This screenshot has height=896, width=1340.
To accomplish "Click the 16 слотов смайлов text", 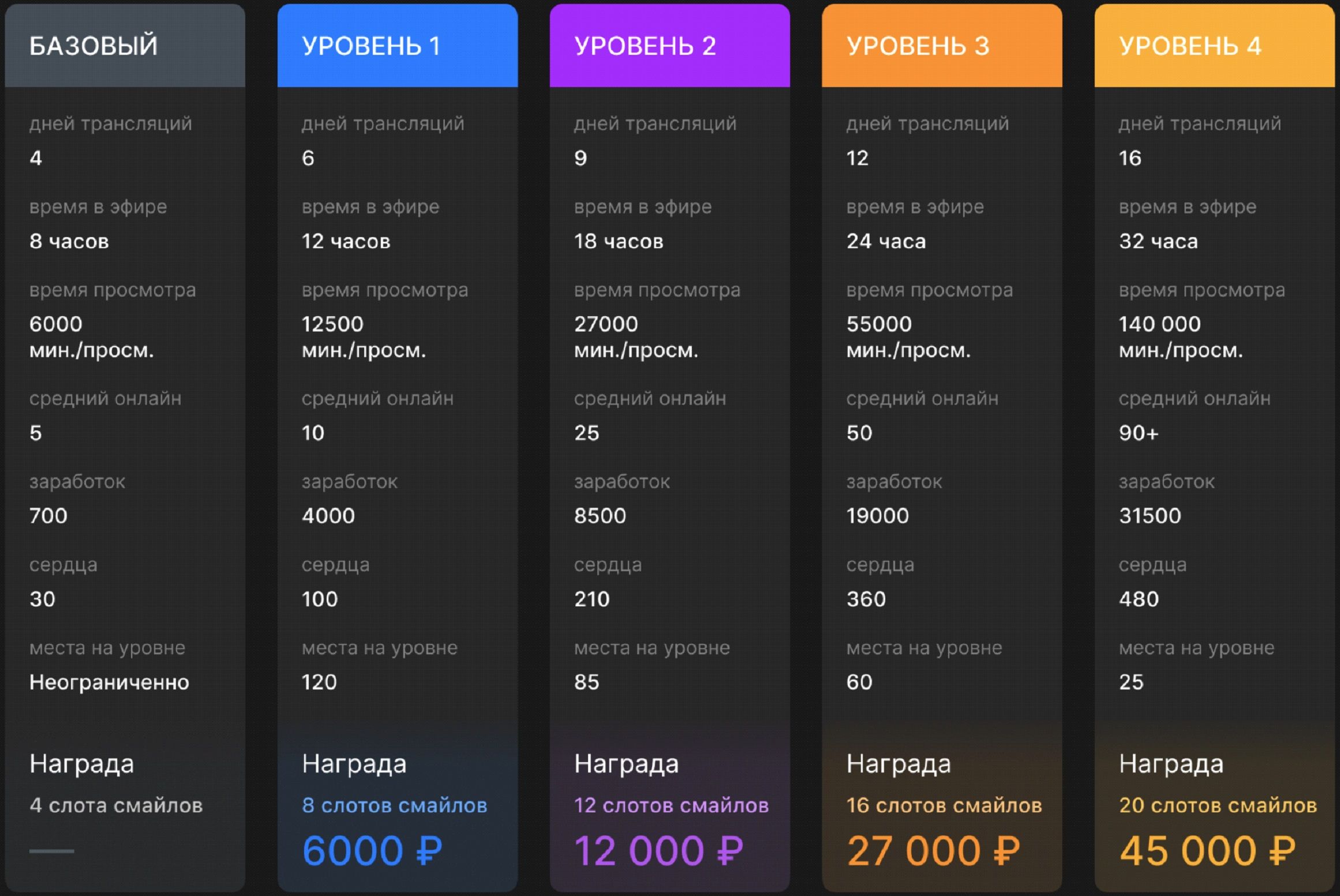I will click(944, 805).
